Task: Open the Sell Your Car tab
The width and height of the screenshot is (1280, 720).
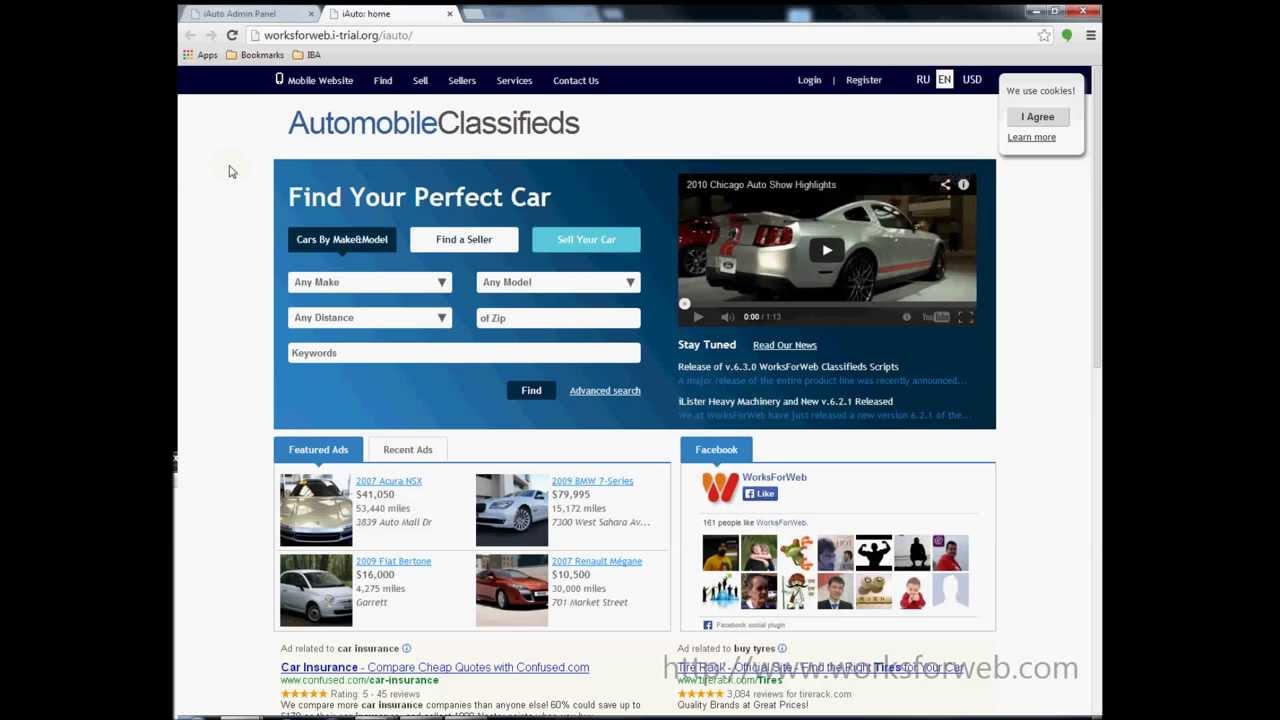Action: [x=586, y=240]
